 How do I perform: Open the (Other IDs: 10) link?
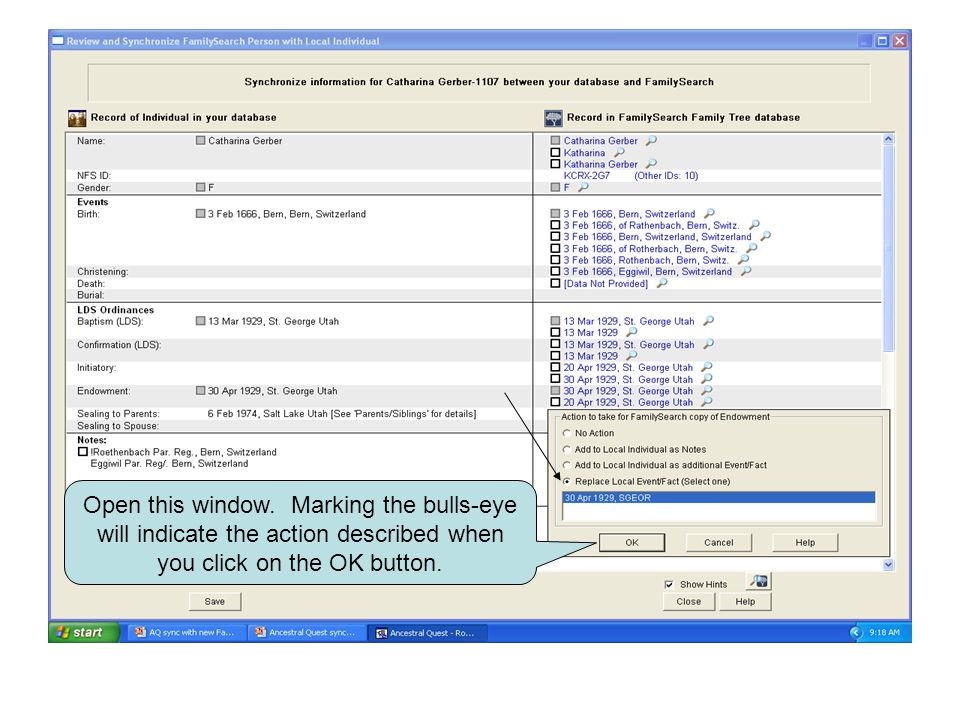click(x=666, y=176)
